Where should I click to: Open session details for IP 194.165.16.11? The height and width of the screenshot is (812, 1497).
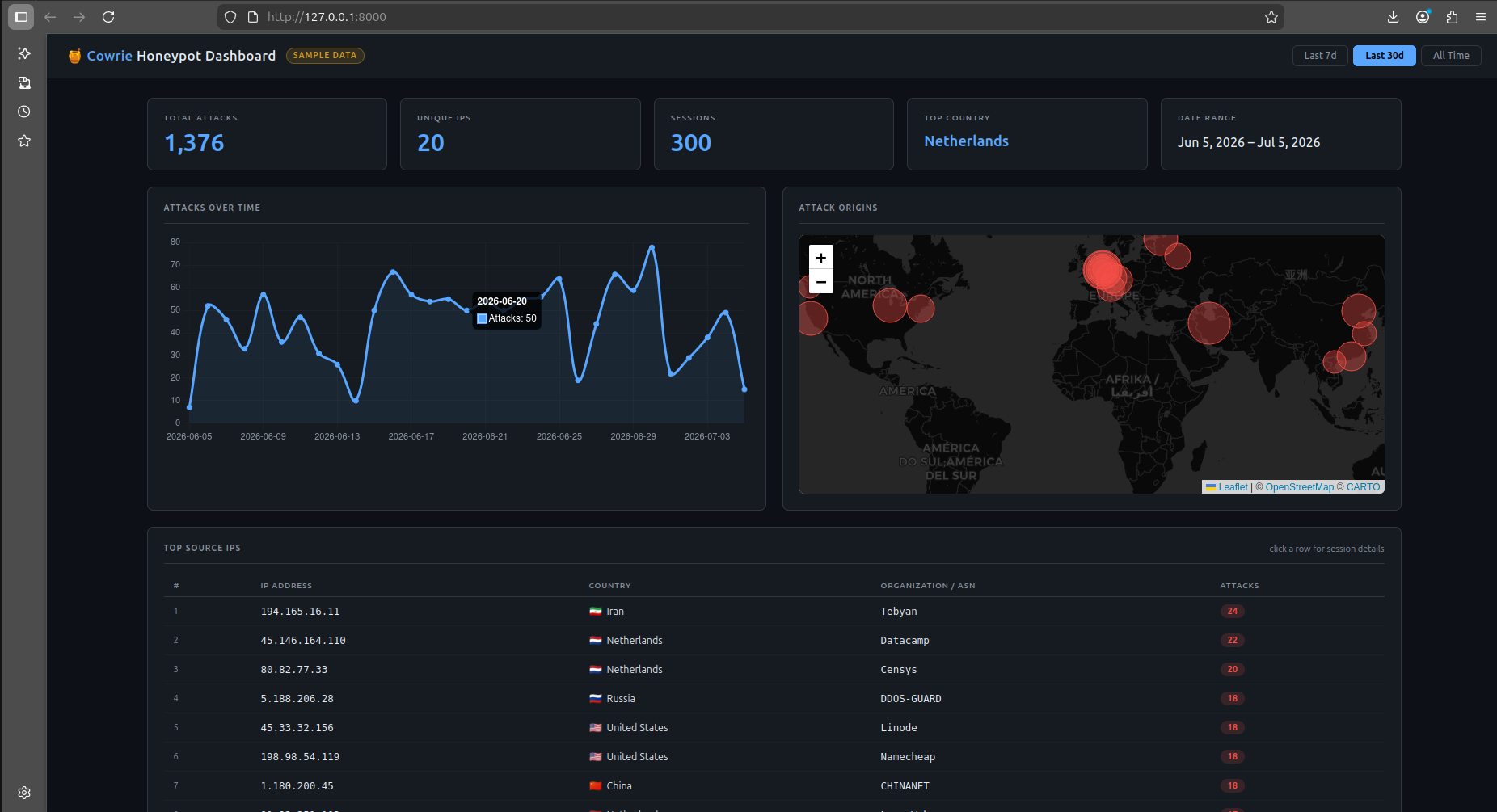click(x=774, y=612)
